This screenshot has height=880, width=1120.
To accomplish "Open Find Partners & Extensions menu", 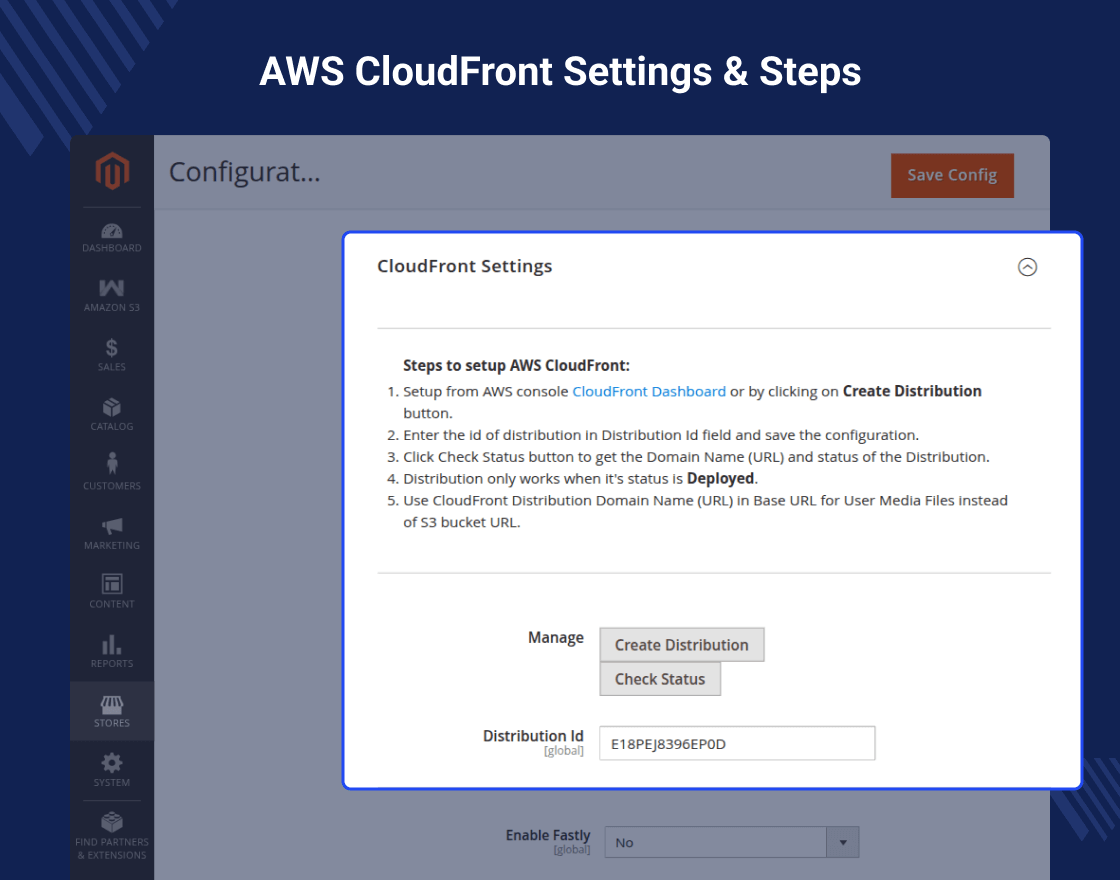I will point(111,835).
